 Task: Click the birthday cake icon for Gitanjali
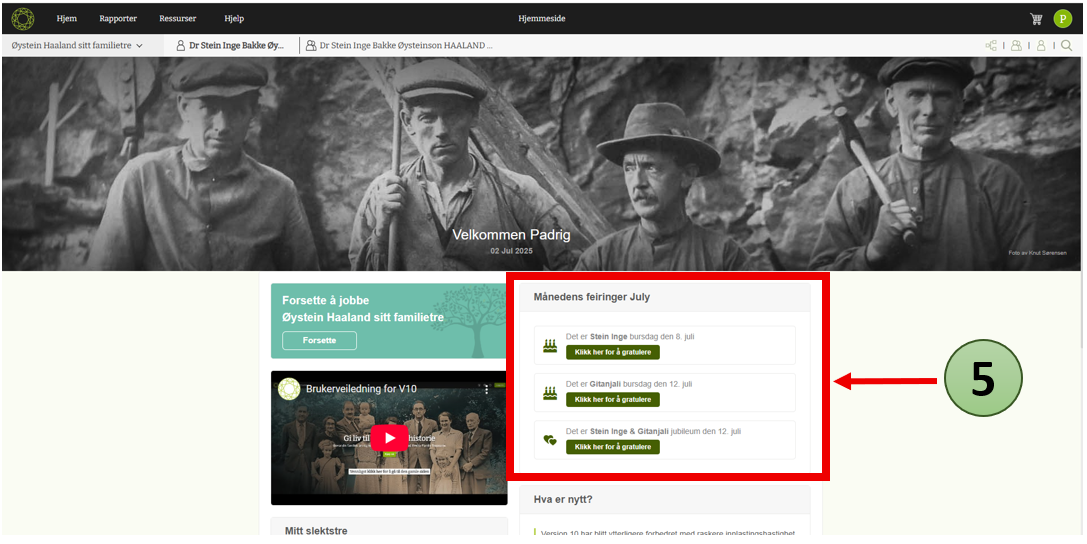(x=549, y=393)
